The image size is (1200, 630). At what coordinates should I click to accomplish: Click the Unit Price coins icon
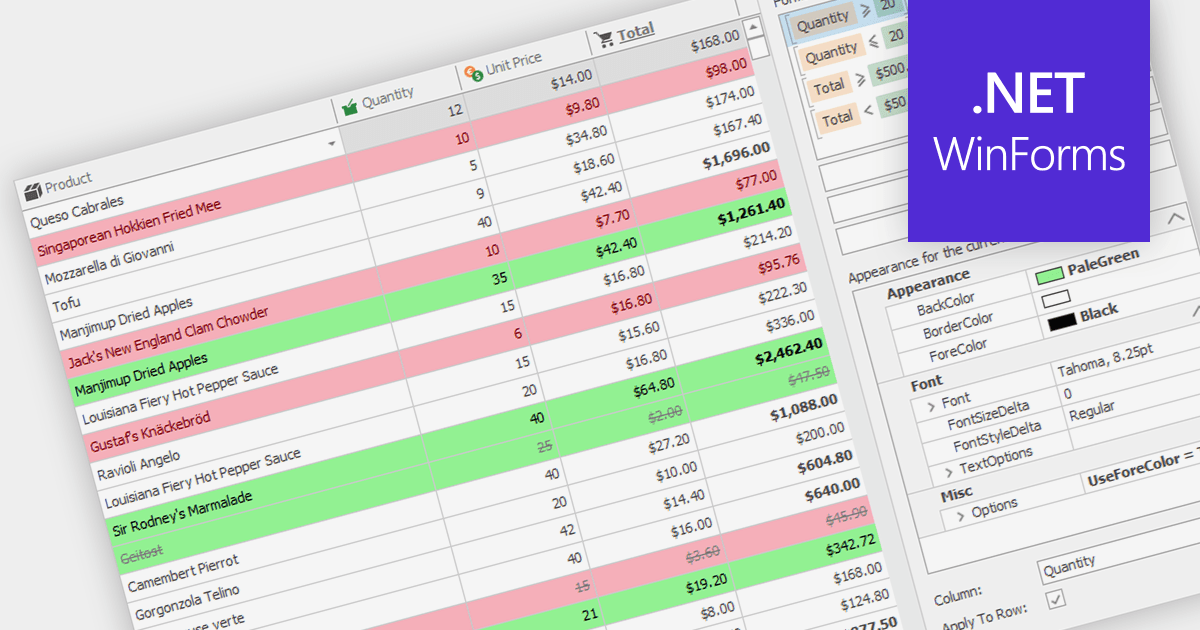pyautogui.click(x=474, y=72)
